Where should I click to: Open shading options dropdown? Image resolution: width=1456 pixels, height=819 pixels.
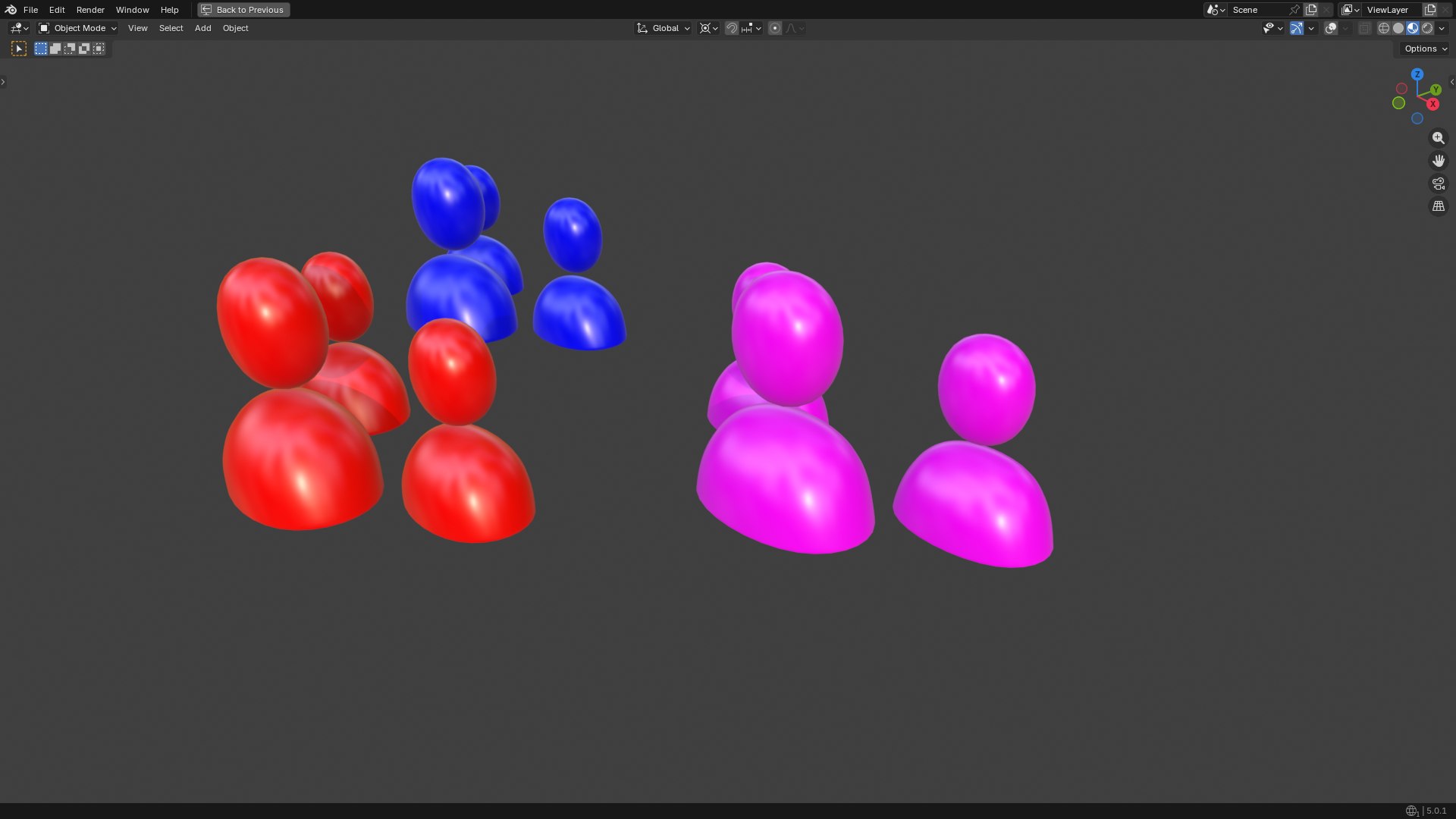1442,28
